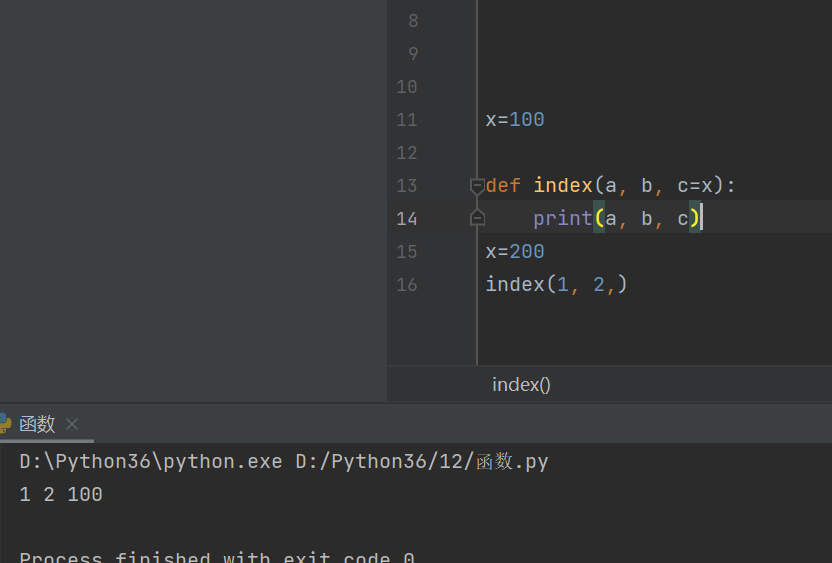
Task: Click the index(1, 2,) call line
Action: click(556, 285)
